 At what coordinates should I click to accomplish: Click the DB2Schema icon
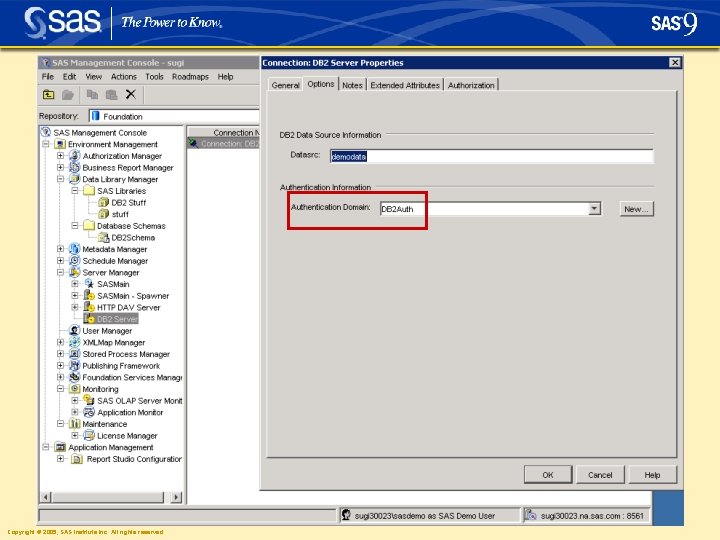click(x=104, y=237)
